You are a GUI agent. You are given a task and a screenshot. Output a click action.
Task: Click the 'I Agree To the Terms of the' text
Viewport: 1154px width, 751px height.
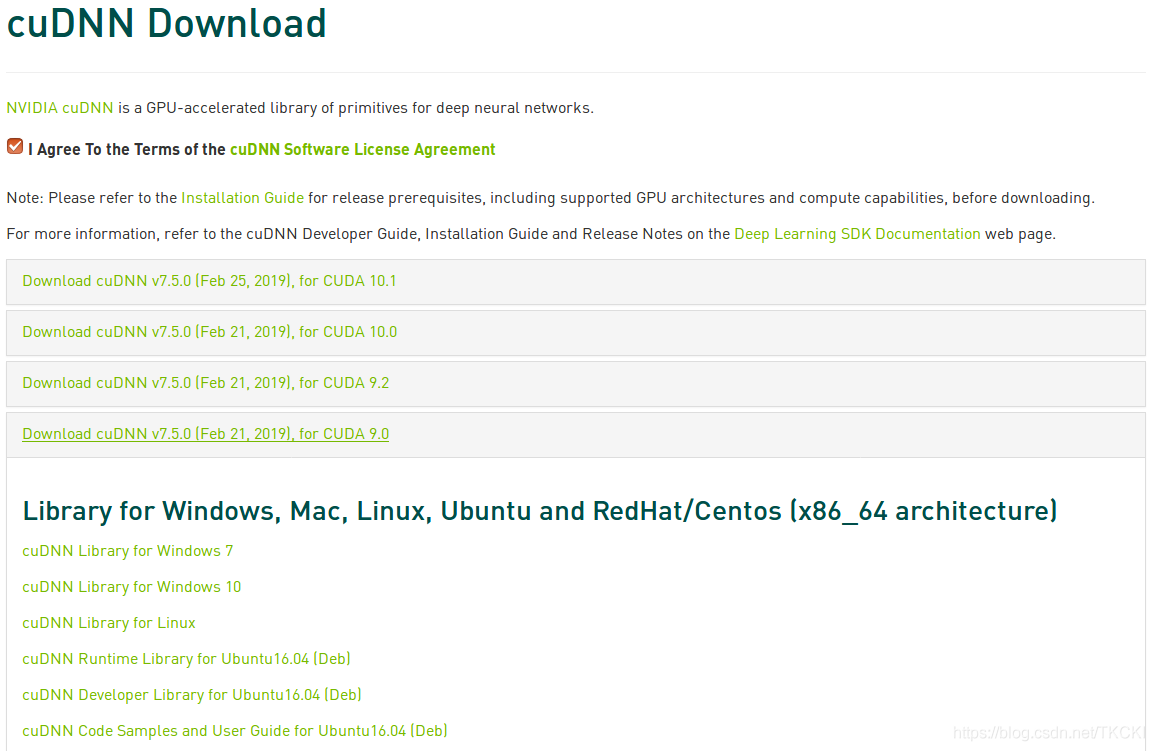click(127, 149)
